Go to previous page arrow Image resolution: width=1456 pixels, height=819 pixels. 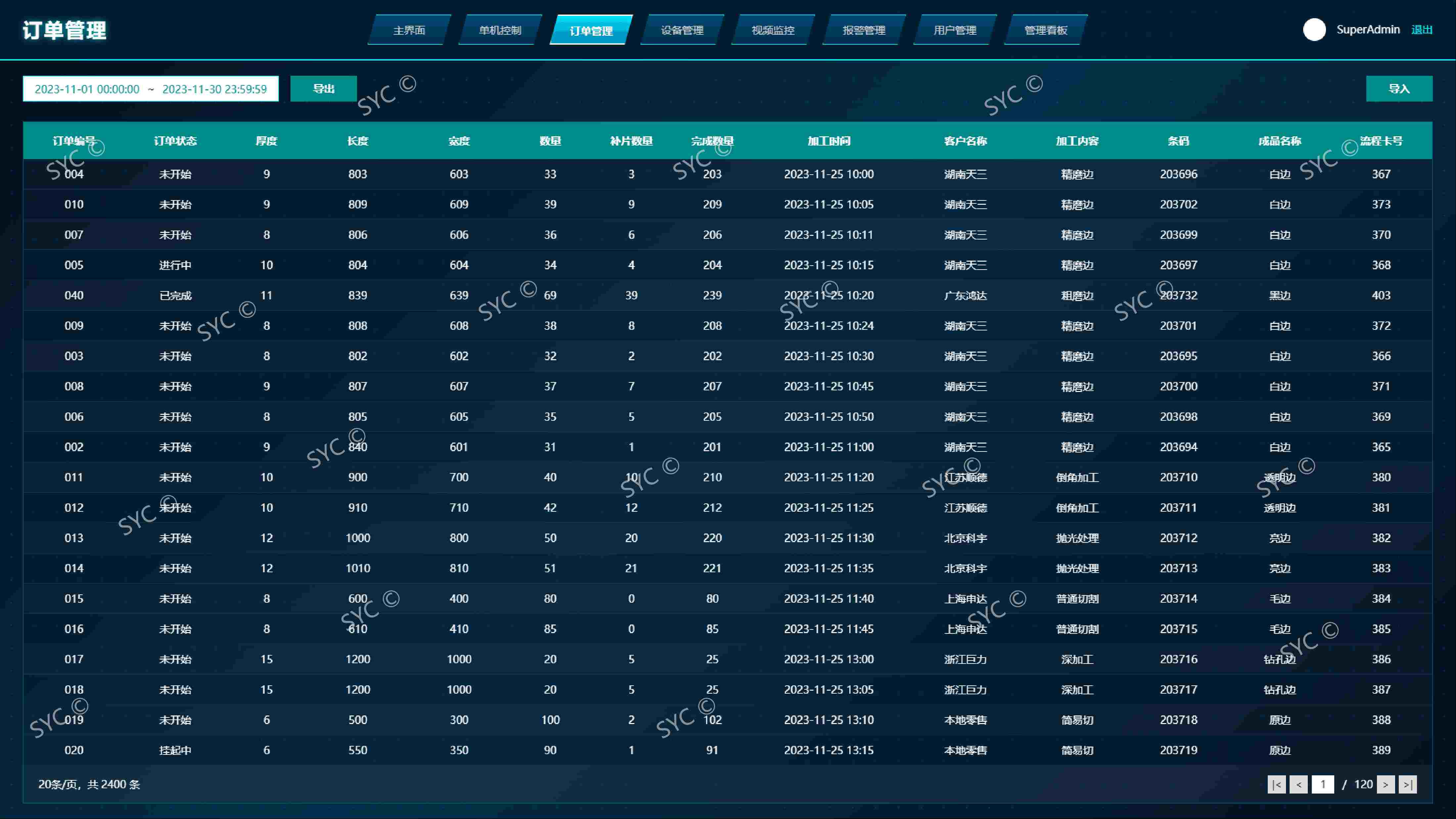1298,784
